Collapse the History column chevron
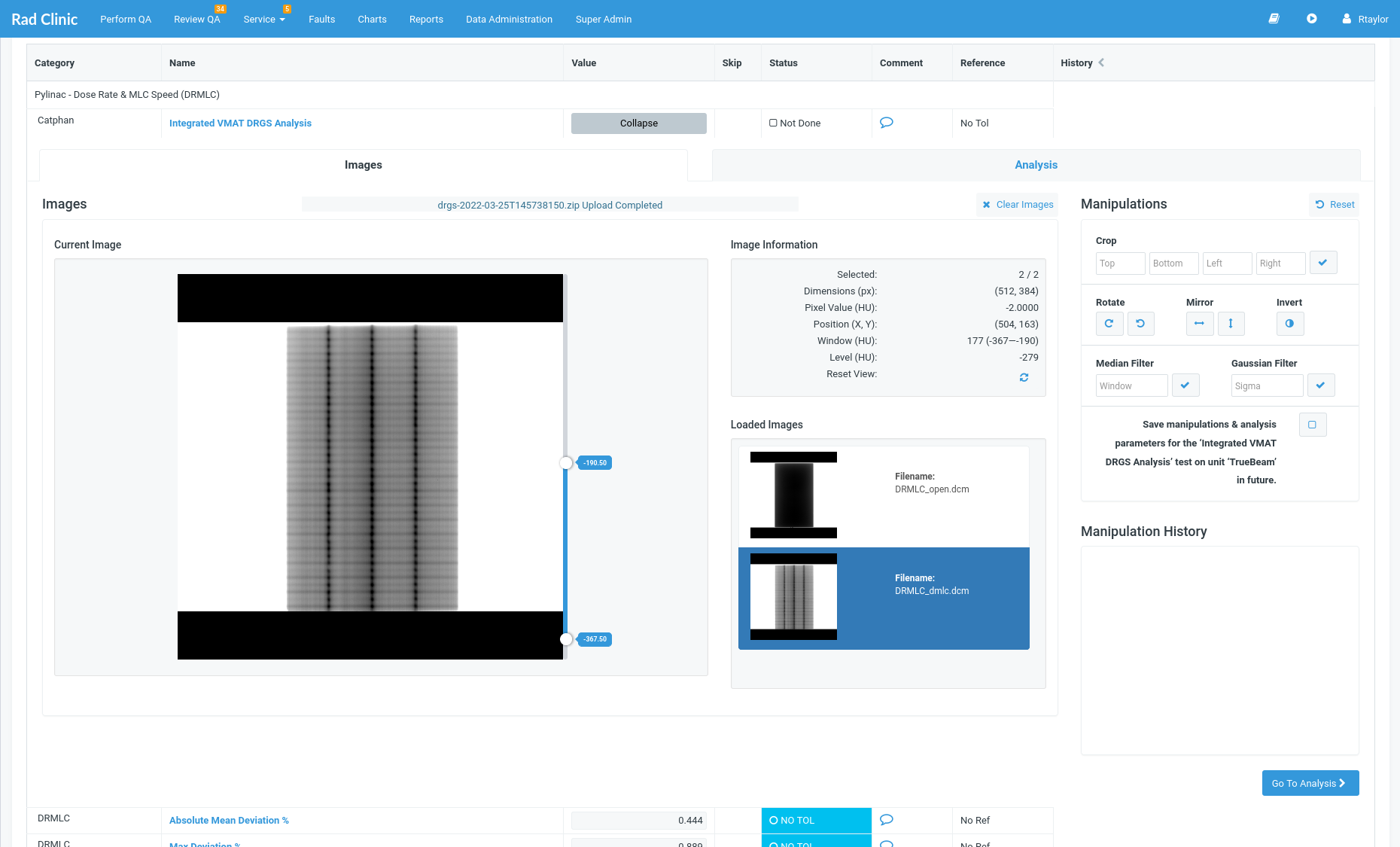Screen dimensions: 1400x847 1101,63
